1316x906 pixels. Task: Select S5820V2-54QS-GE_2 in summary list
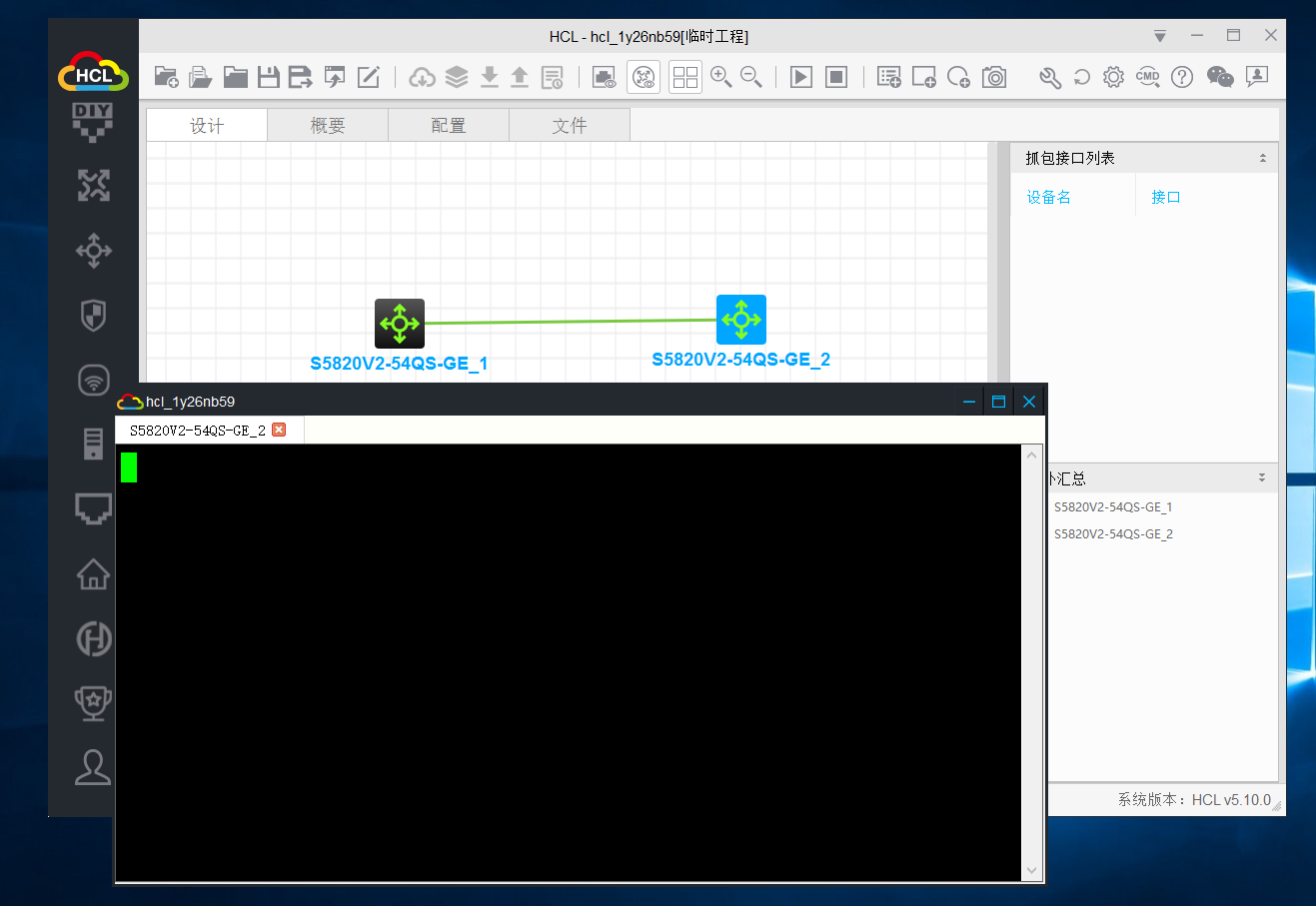point(1113,534)
